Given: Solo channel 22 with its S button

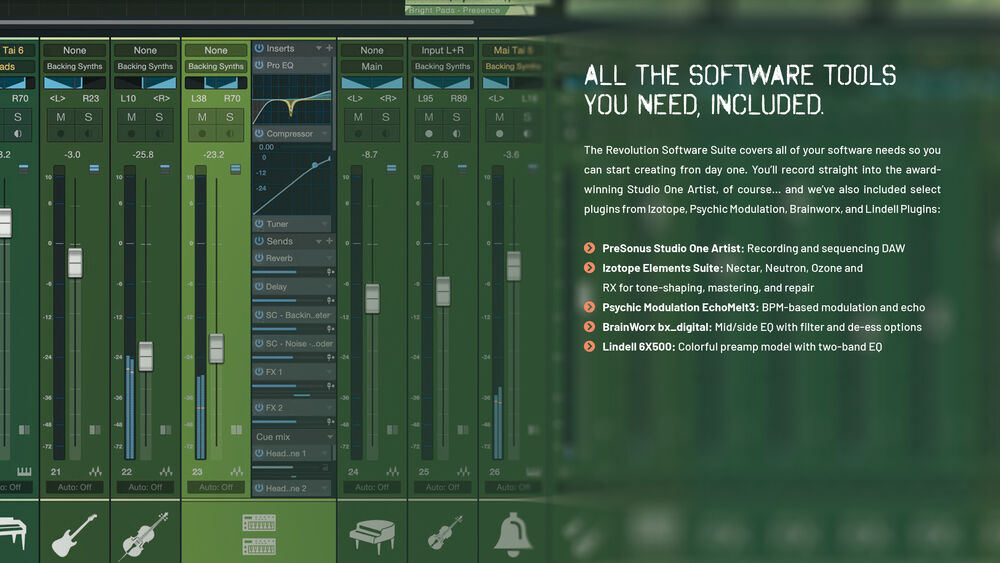Looking at the screenshot, I should tap(159, 117).
